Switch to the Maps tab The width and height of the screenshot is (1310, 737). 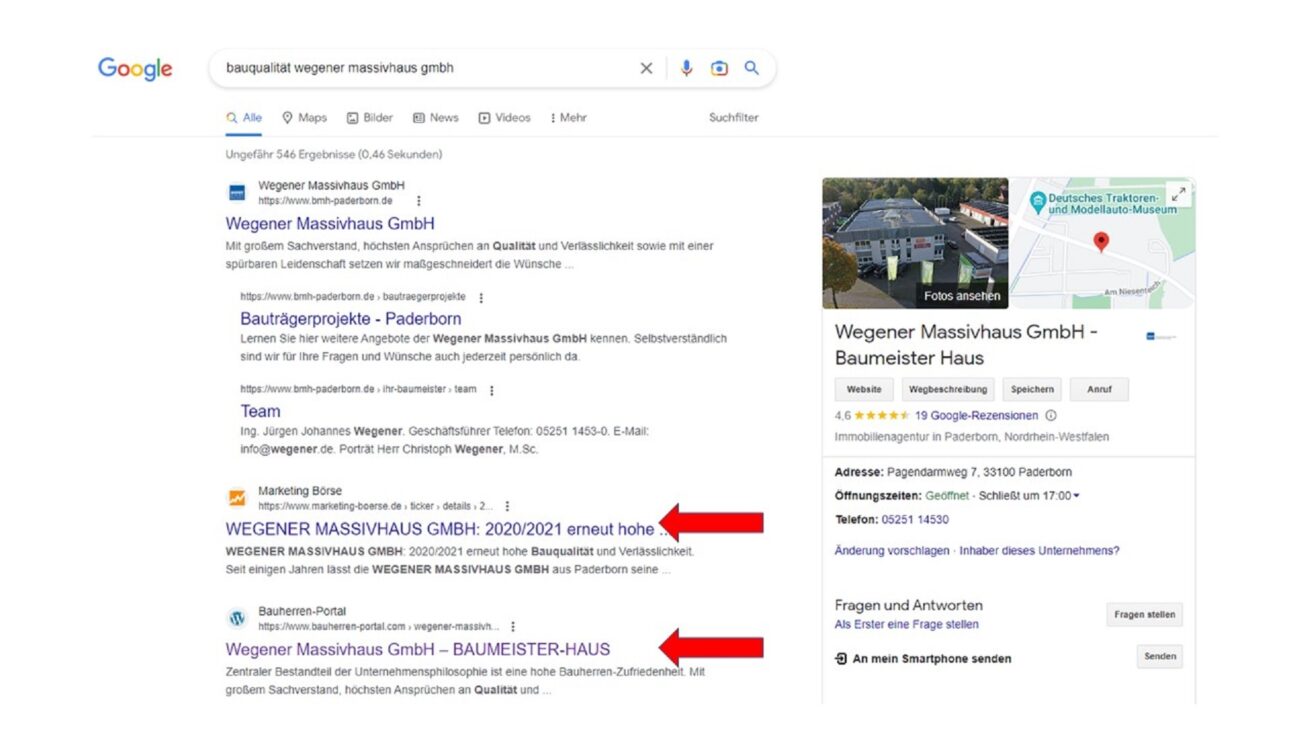304,117
